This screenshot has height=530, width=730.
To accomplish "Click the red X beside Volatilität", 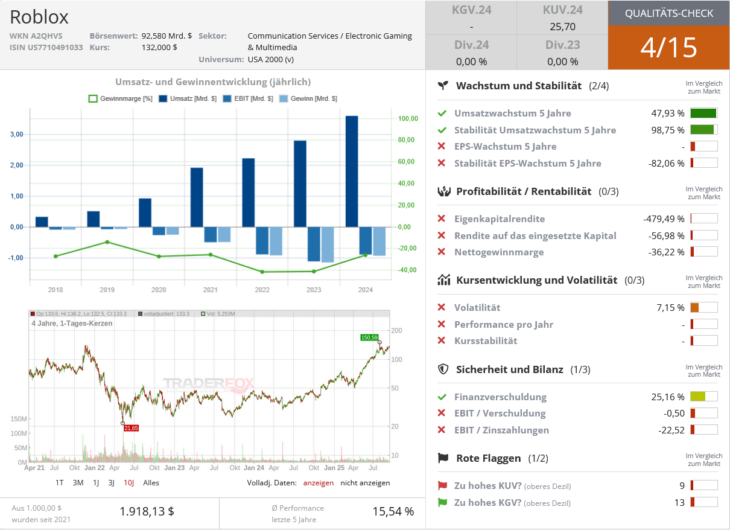I will pos(441,307).
